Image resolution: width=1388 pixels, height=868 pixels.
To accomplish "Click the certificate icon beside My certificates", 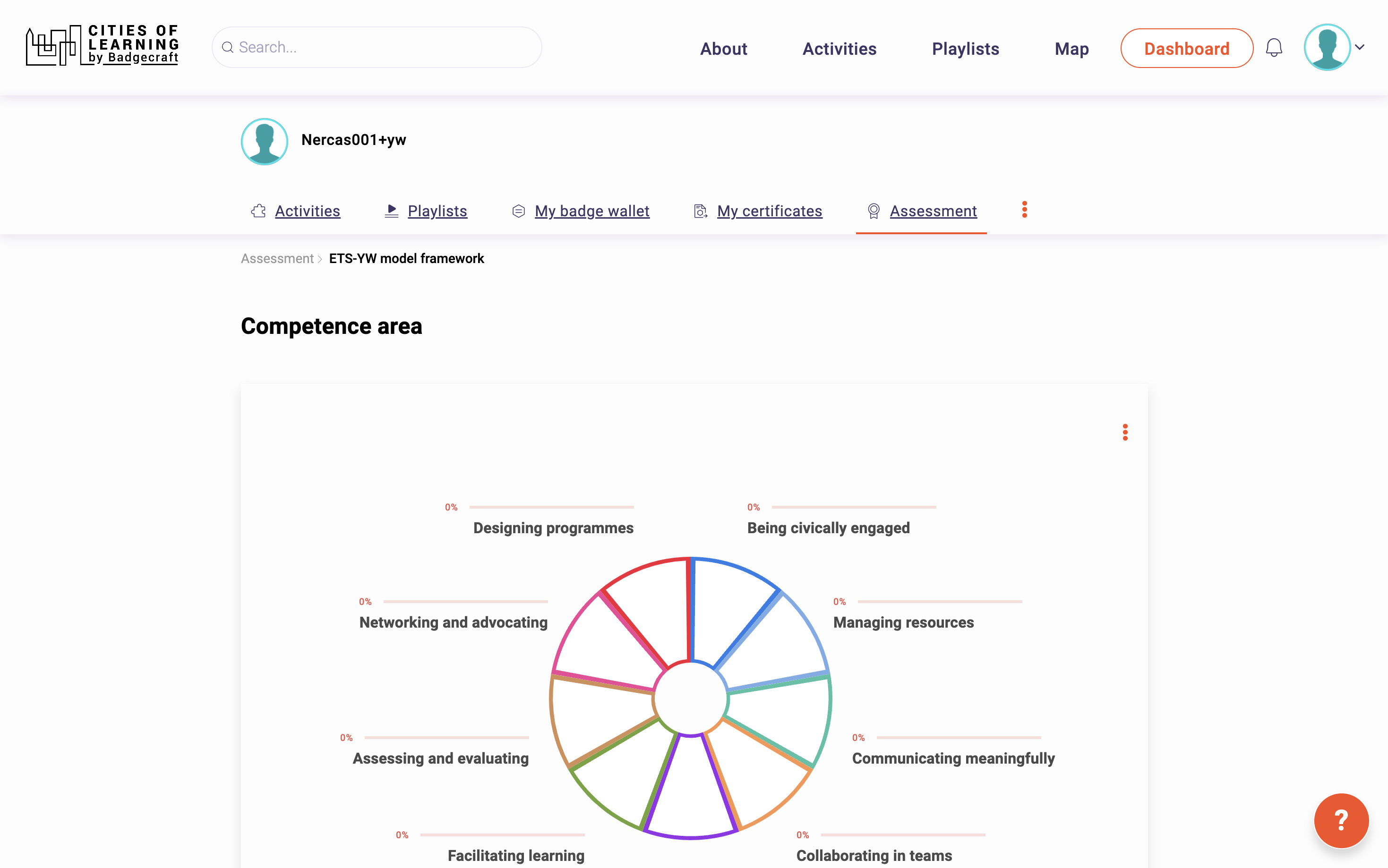I will (700, 211).
